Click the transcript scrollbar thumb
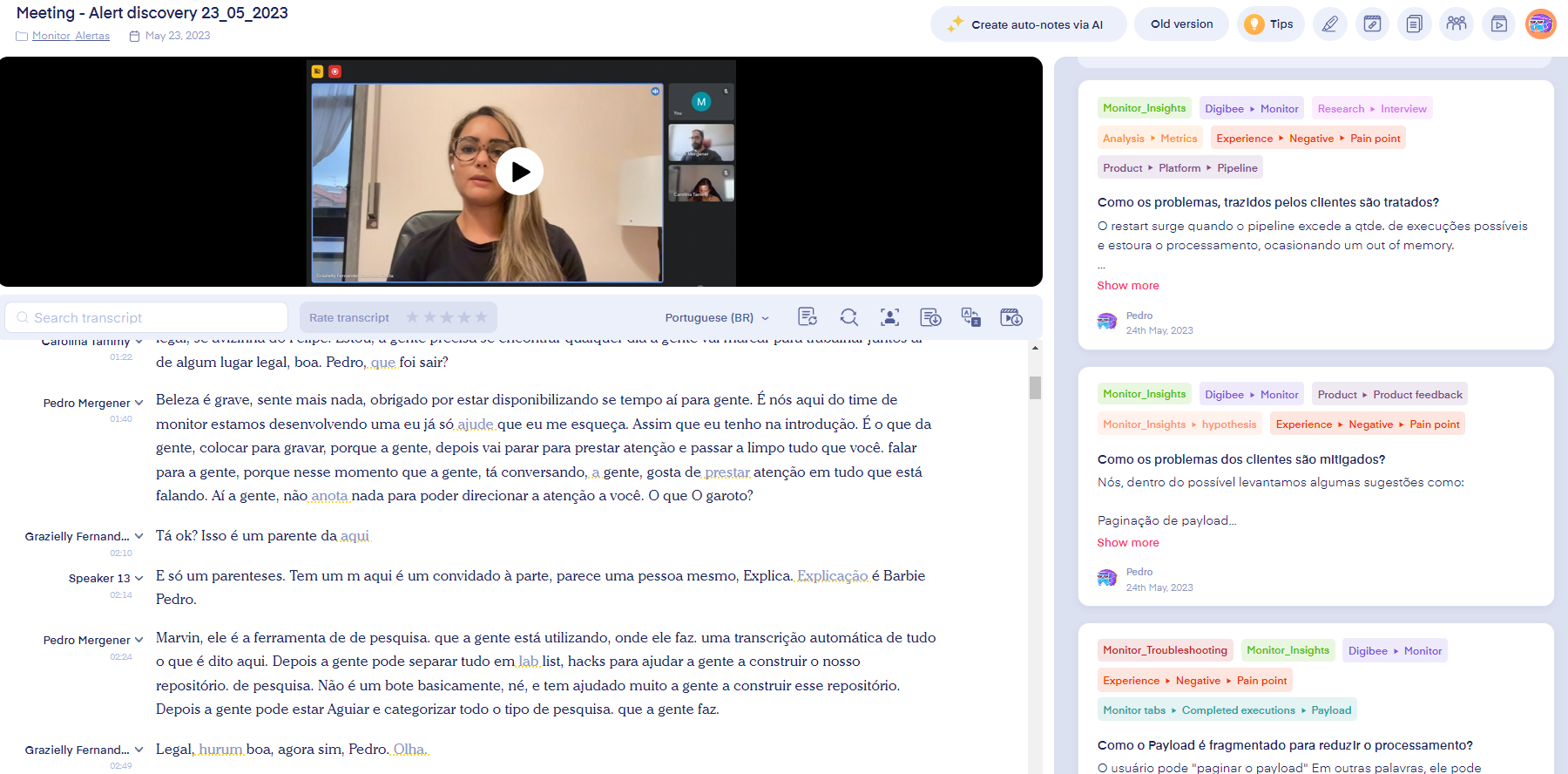Screen dimensions: 1568x774 [1035, 388]
